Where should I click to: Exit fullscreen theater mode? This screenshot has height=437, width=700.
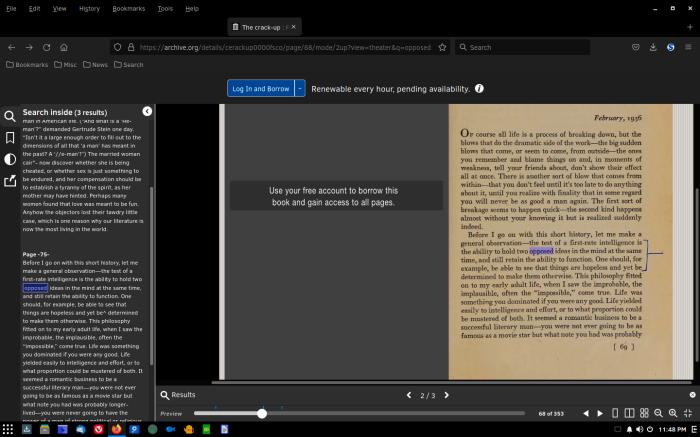pyautogui.click(x=688, y=413)
